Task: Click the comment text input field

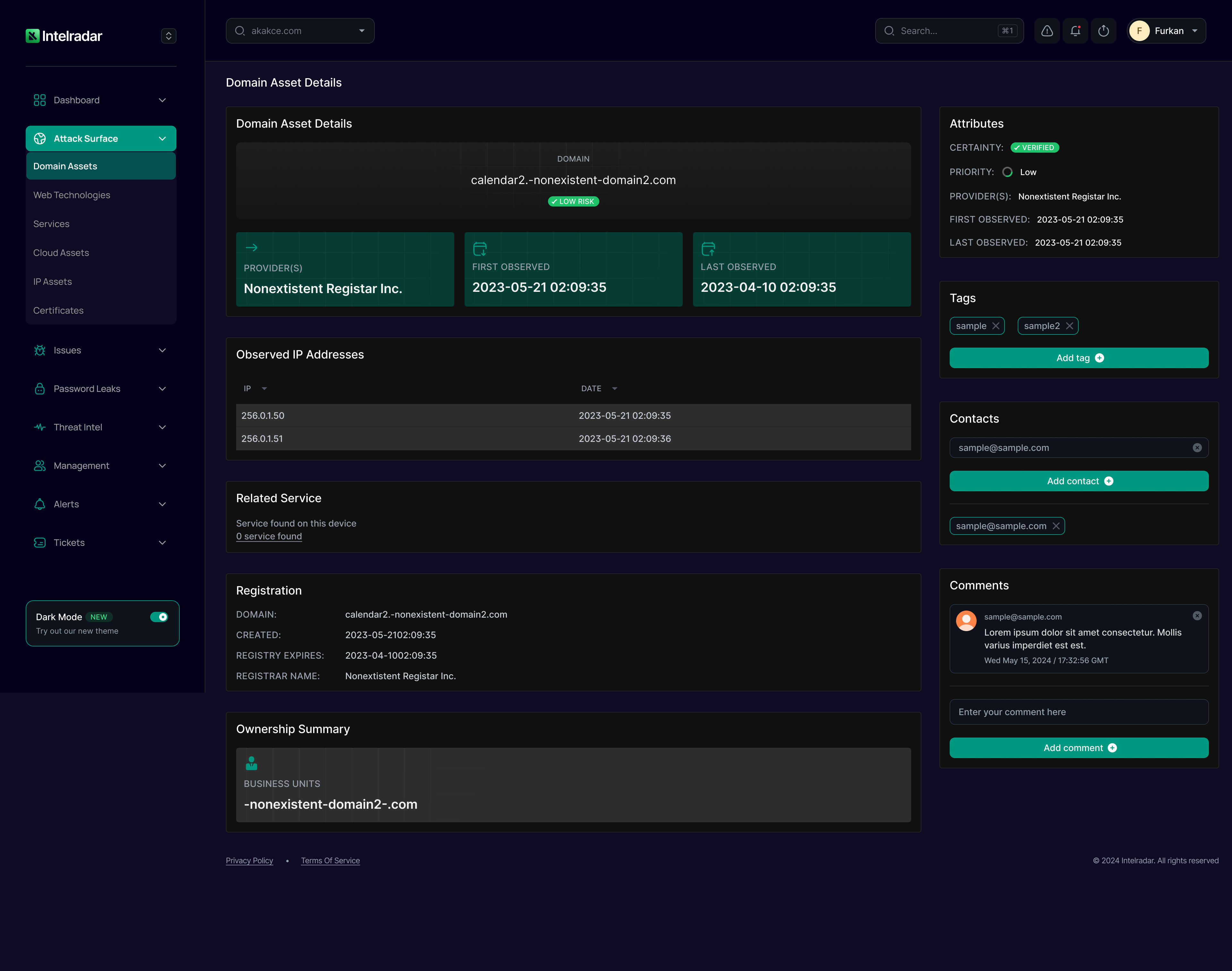Action: (x=1078, y=712)
